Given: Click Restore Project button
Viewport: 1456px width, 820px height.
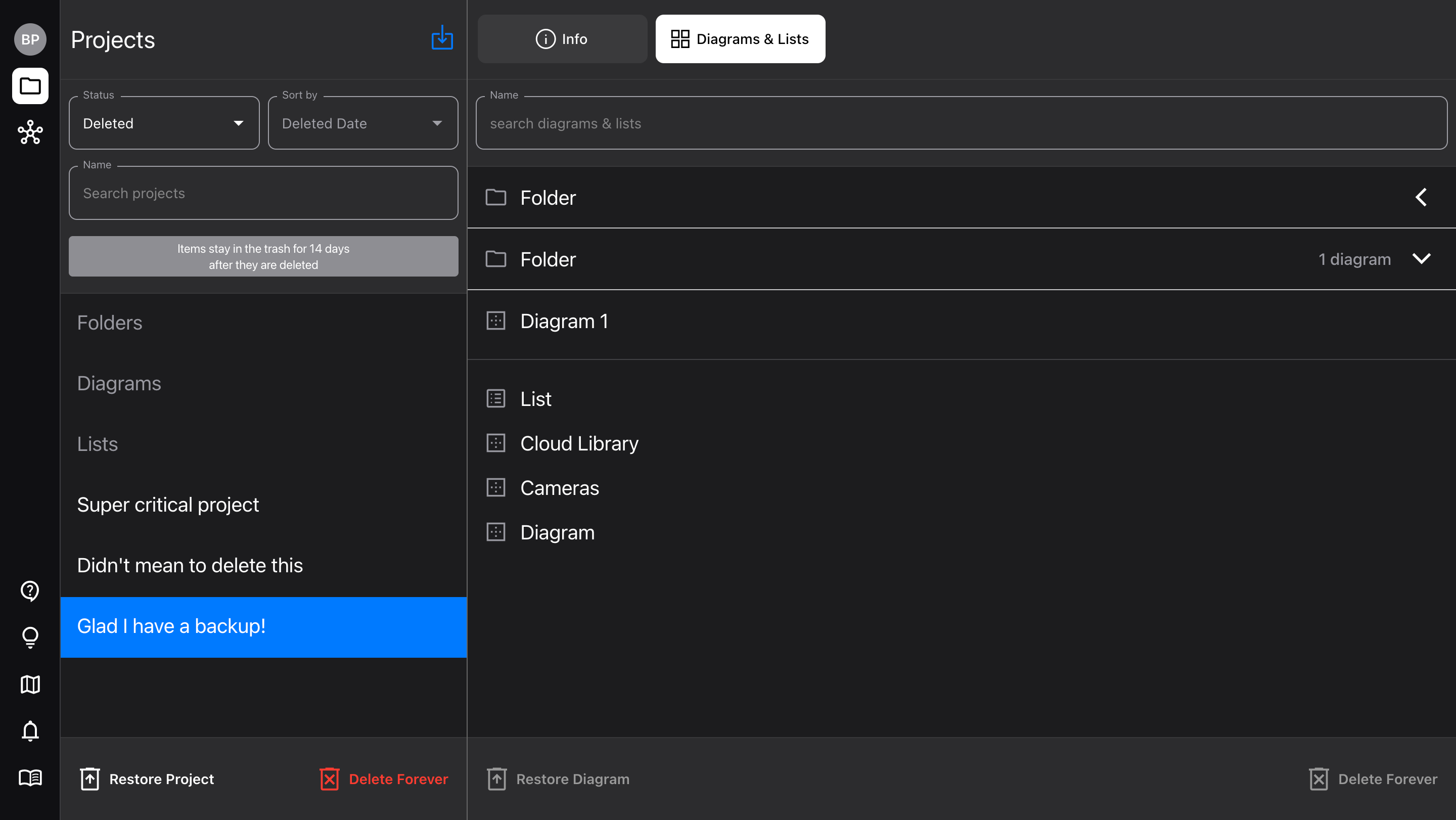Looking at the screenshot, I should 148,779.
